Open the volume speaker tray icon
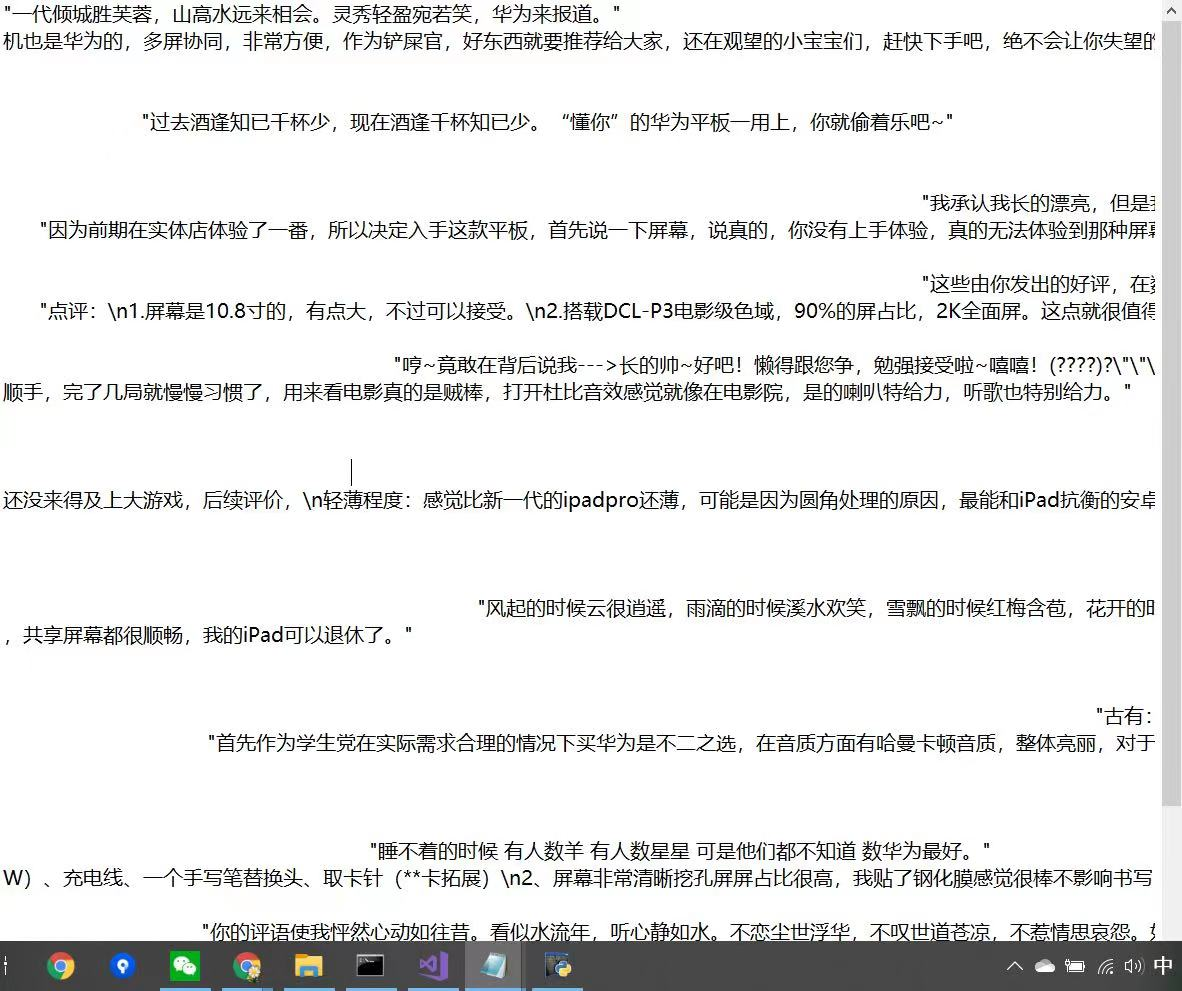The image size is (1182, 991). coord(1133,966)
